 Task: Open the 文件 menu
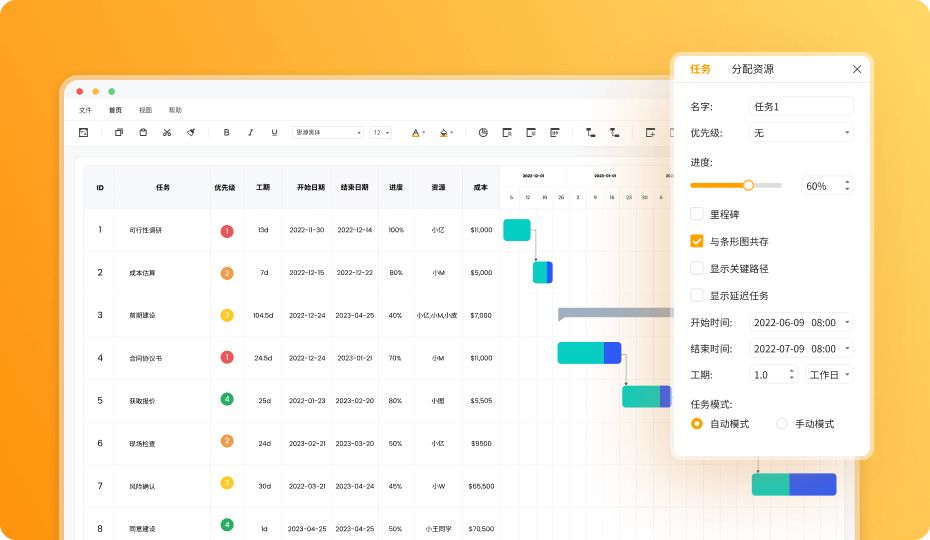85,110
